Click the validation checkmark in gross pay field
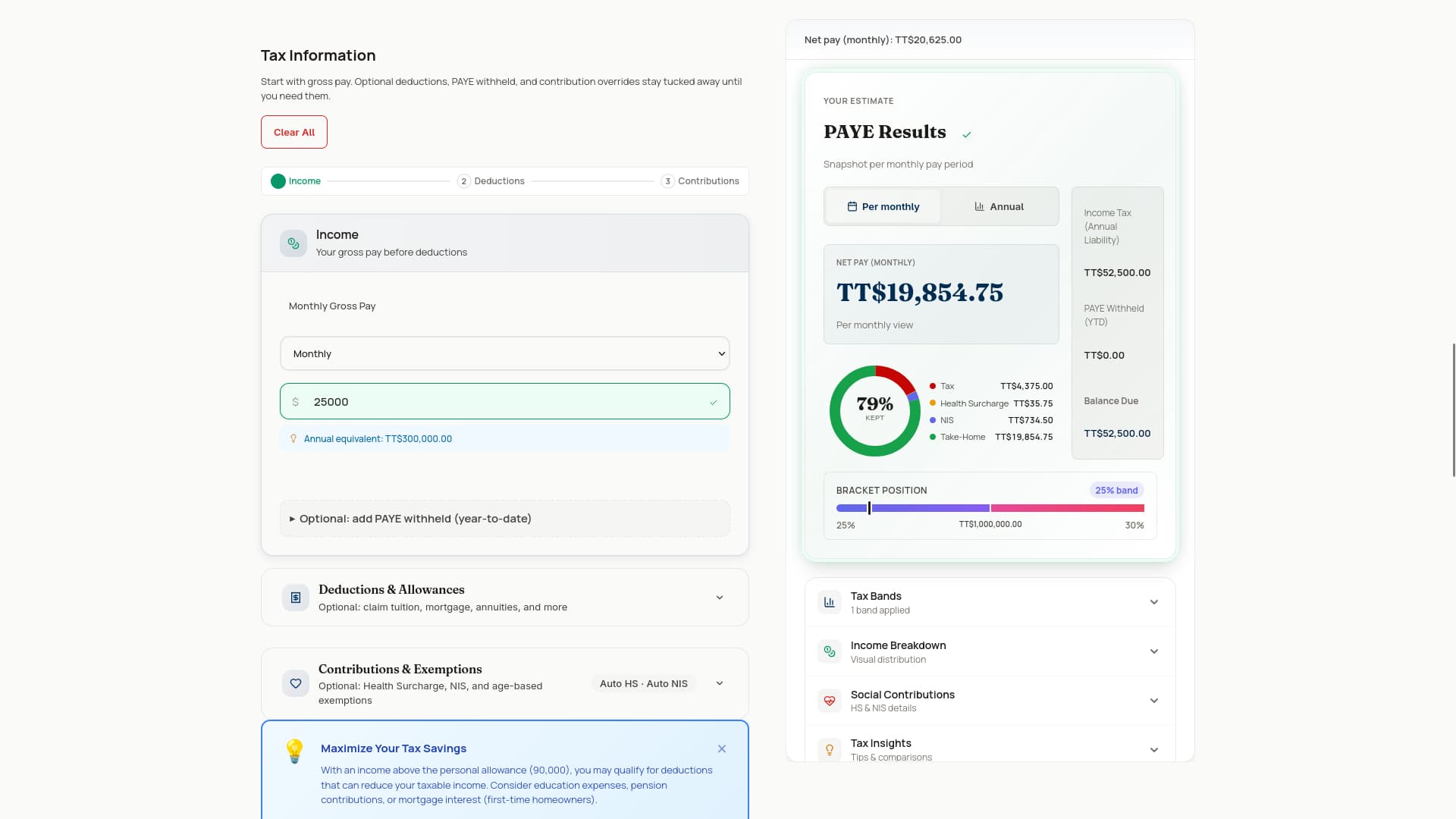This screenshot has width=1456, height=819. [714, 403]
